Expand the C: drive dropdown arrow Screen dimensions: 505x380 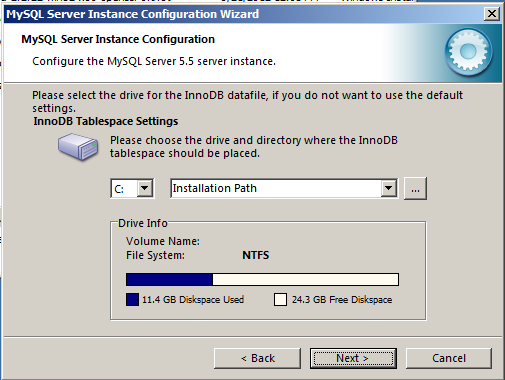(144, 188)
